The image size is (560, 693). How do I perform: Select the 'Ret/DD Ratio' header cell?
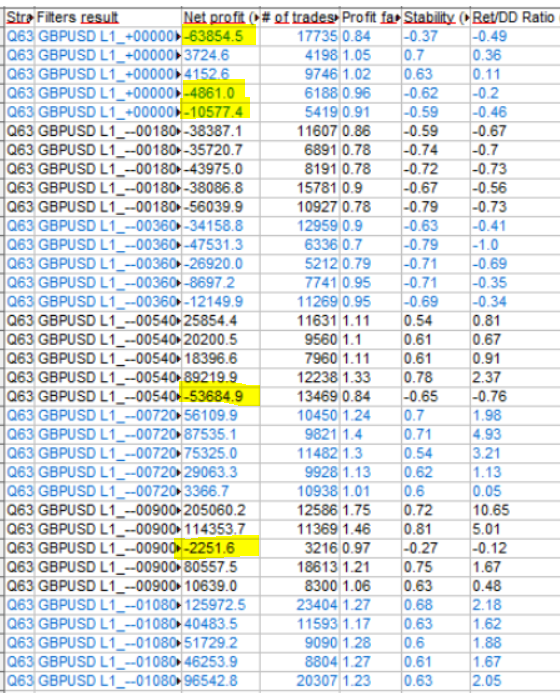[515, 18]
